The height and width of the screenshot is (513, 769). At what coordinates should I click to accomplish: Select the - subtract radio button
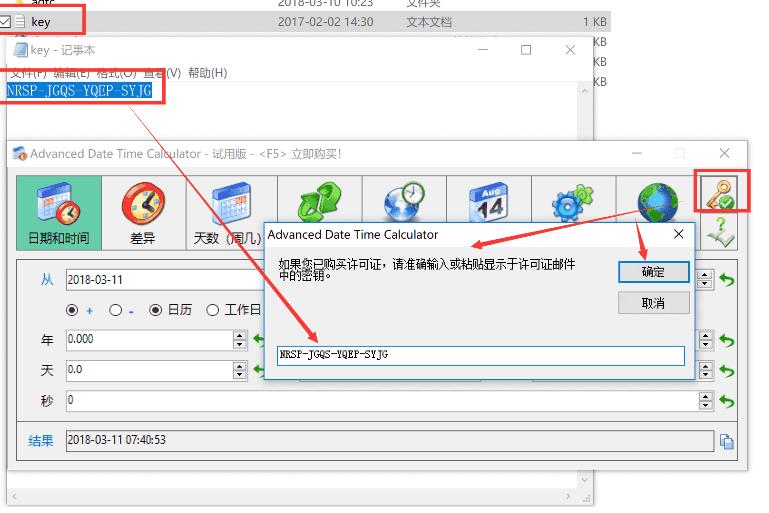pyautogui.click(x=116, y=310)
